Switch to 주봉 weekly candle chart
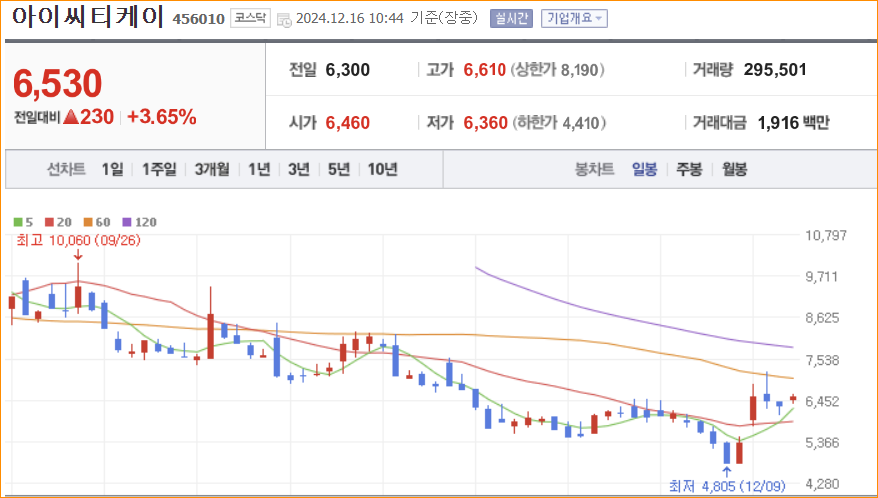Screen dimensions: 878x498 pyautogui.click(x=689, y=169)
